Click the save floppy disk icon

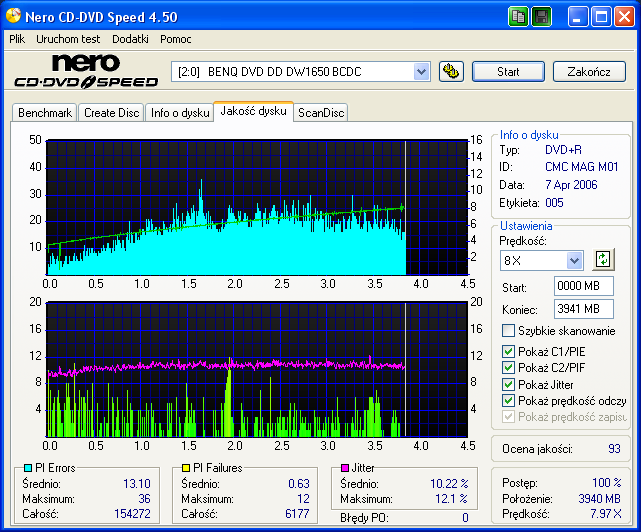[x=541, y=17]
